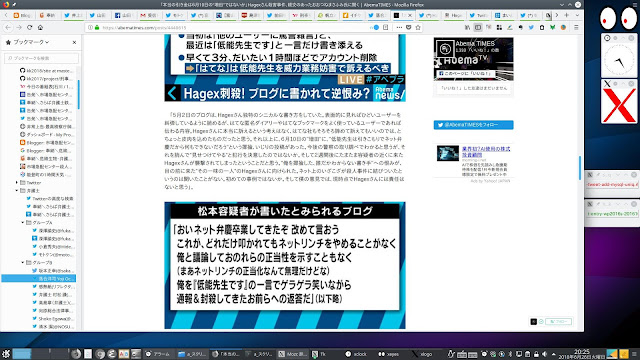640x360 pixels.
Task: Open the 'Twitterの高度な検索' bookmark
Action: 50,198
